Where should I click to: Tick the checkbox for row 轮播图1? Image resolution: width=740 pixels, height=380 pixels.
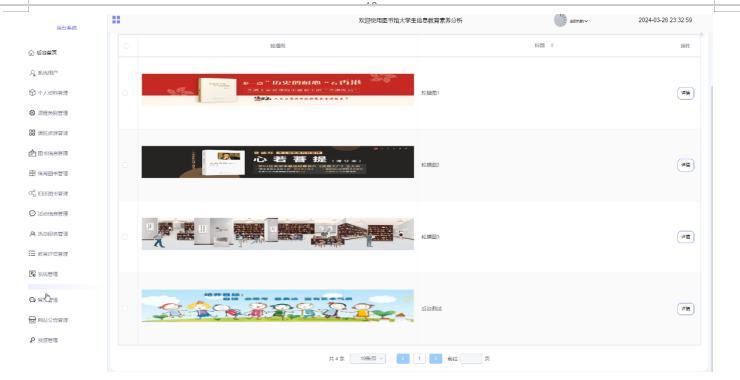(125, 93)
